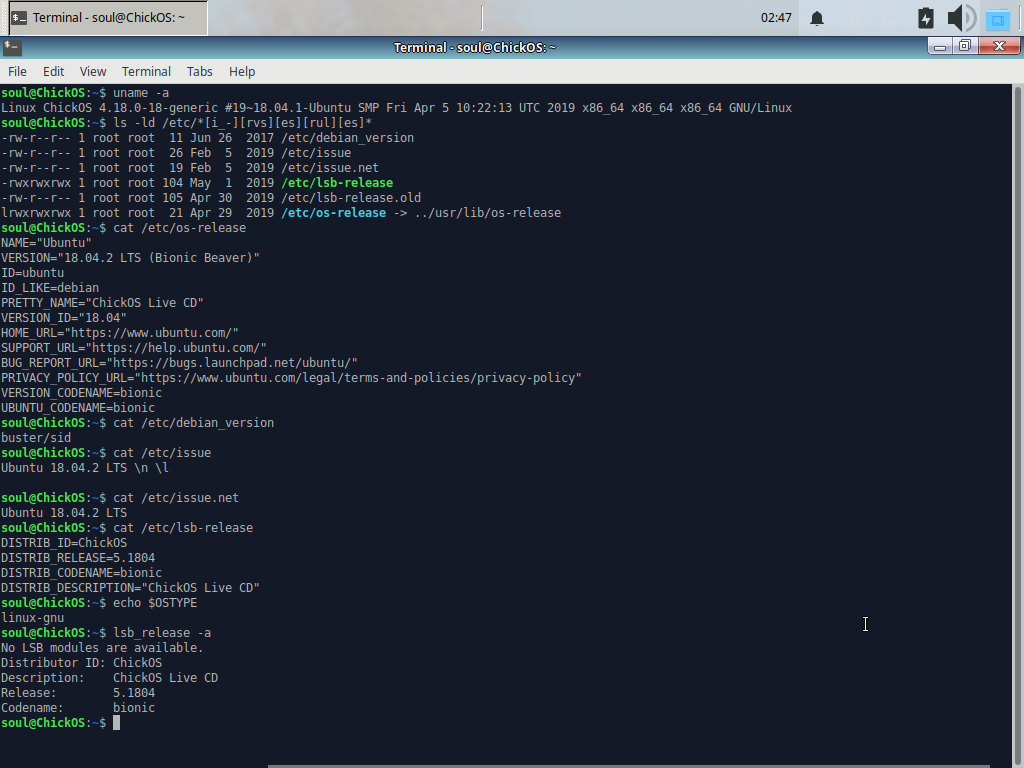Screen dimensions: 1024x768
Task: Click the '/etc/lsb-release.old' listing row
Action: tap(211, 198)
